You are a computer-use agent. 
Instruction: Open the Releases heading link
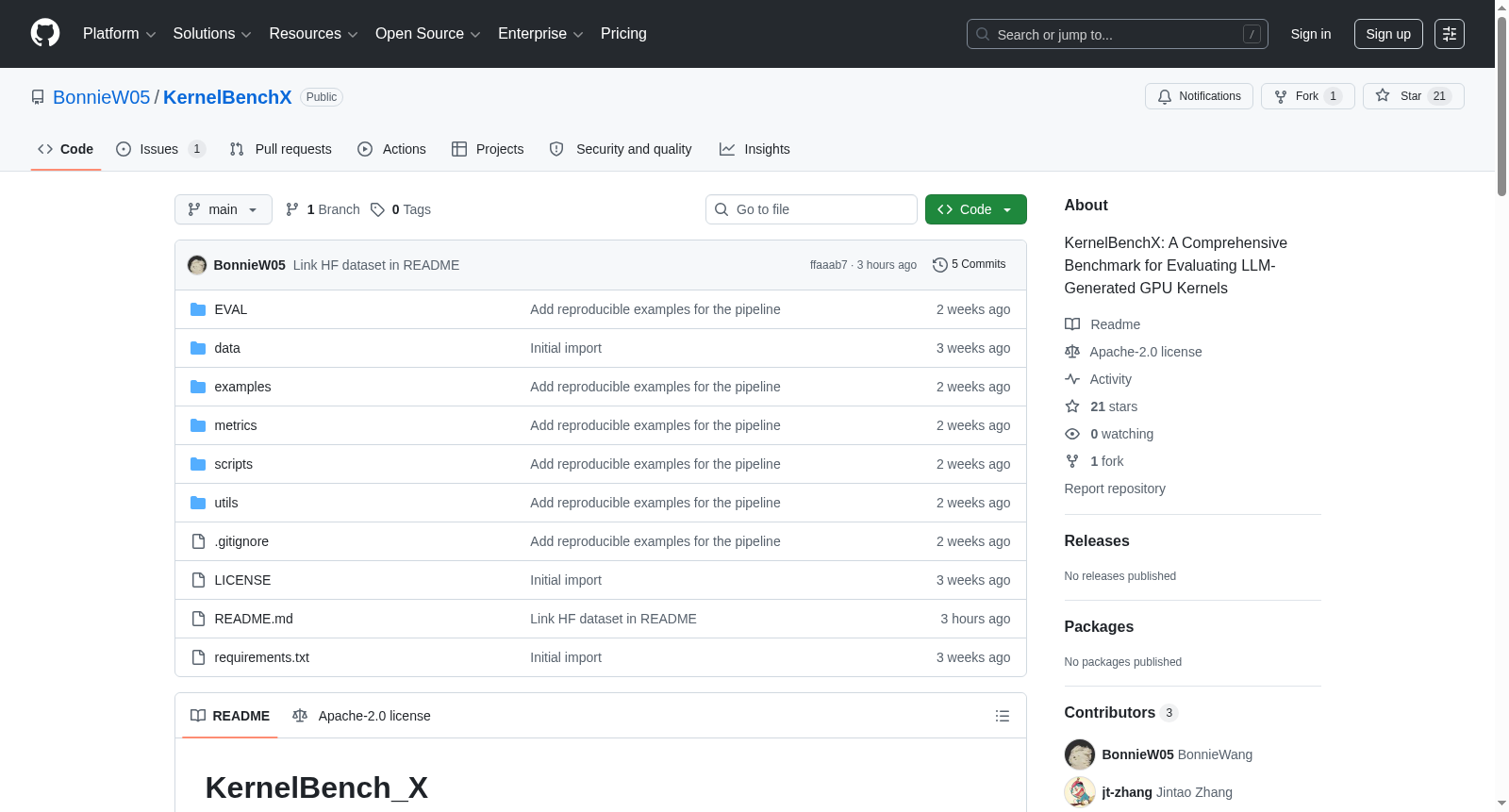pyautogui.click(x=1097, y=540)
